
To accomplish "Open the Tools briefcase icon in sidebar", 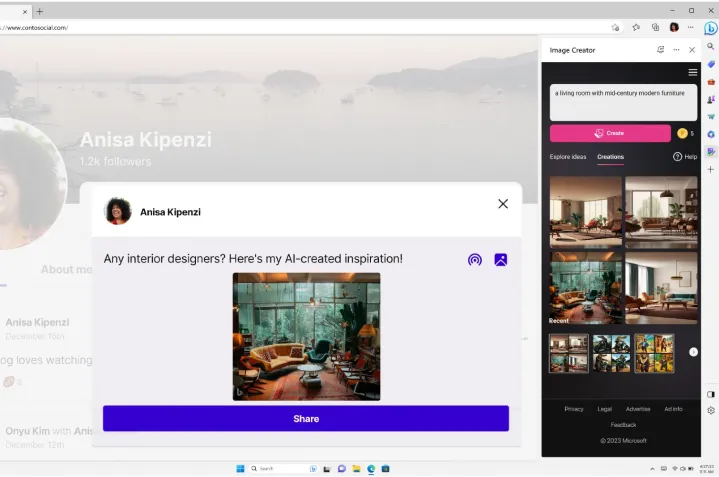I will (711, 82).
